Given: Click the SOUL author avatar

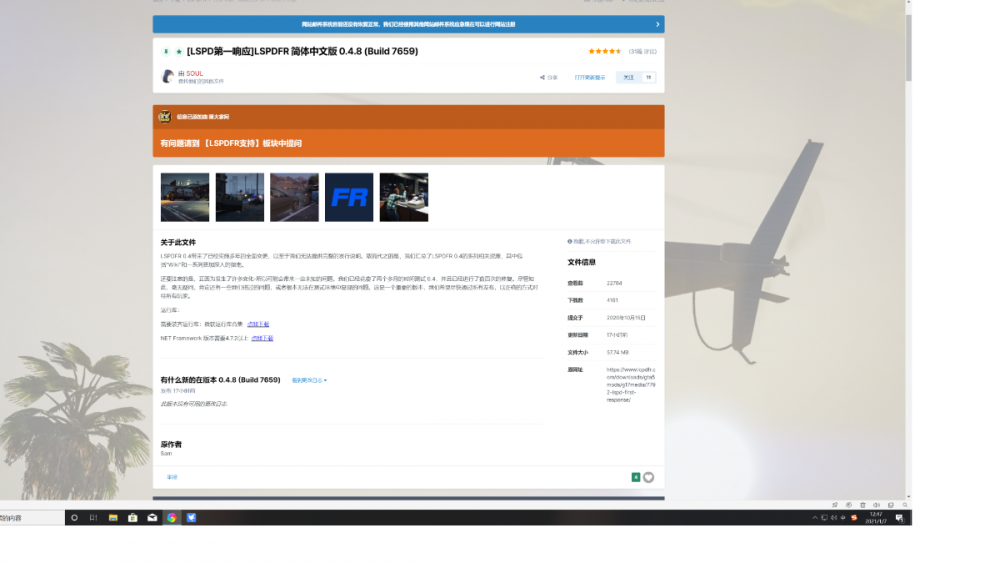Looking at the screenshot, I should (x=167, y=77).
